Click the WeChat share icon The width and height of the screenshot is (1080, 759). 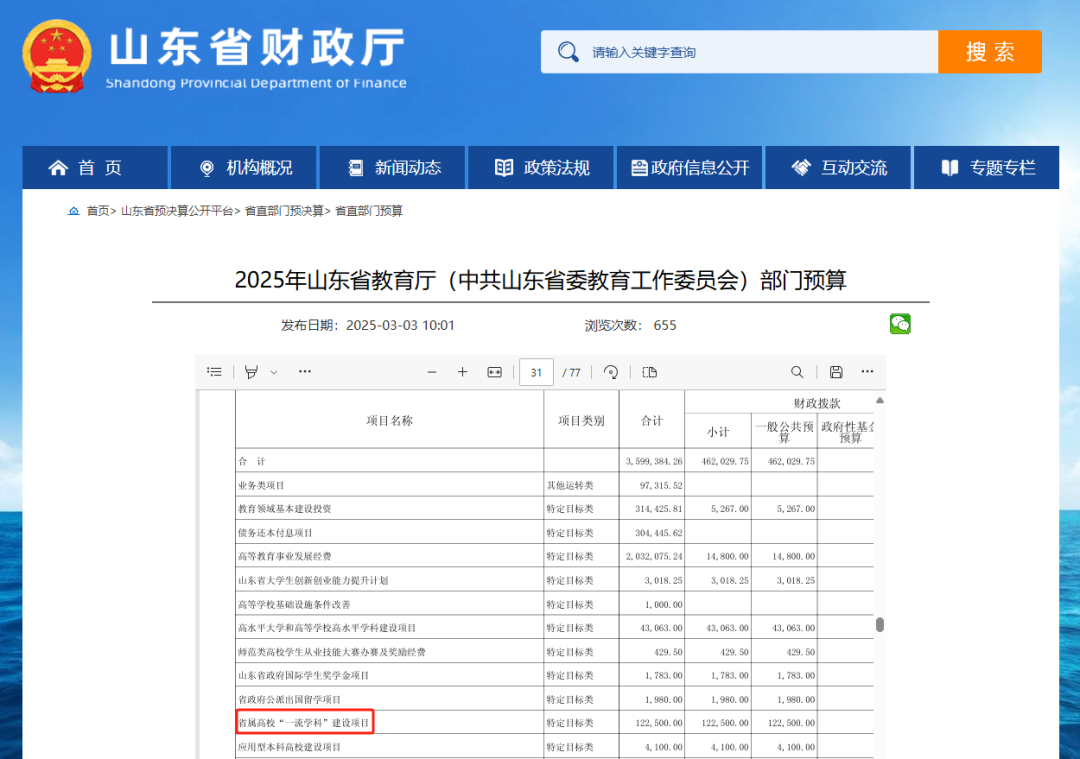[899, 324]
